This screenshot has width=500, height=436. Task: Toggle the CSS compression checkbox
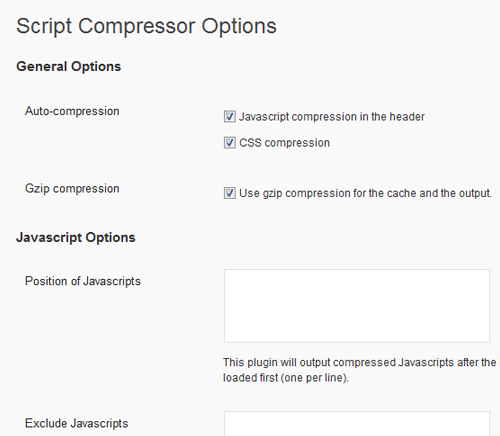(x=230, y=143)
